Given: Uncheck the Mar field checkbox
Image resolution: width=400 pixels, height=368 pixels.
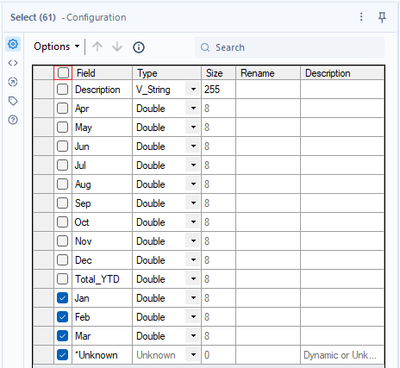Looking at the screenshot, I should tap(62, 336).
